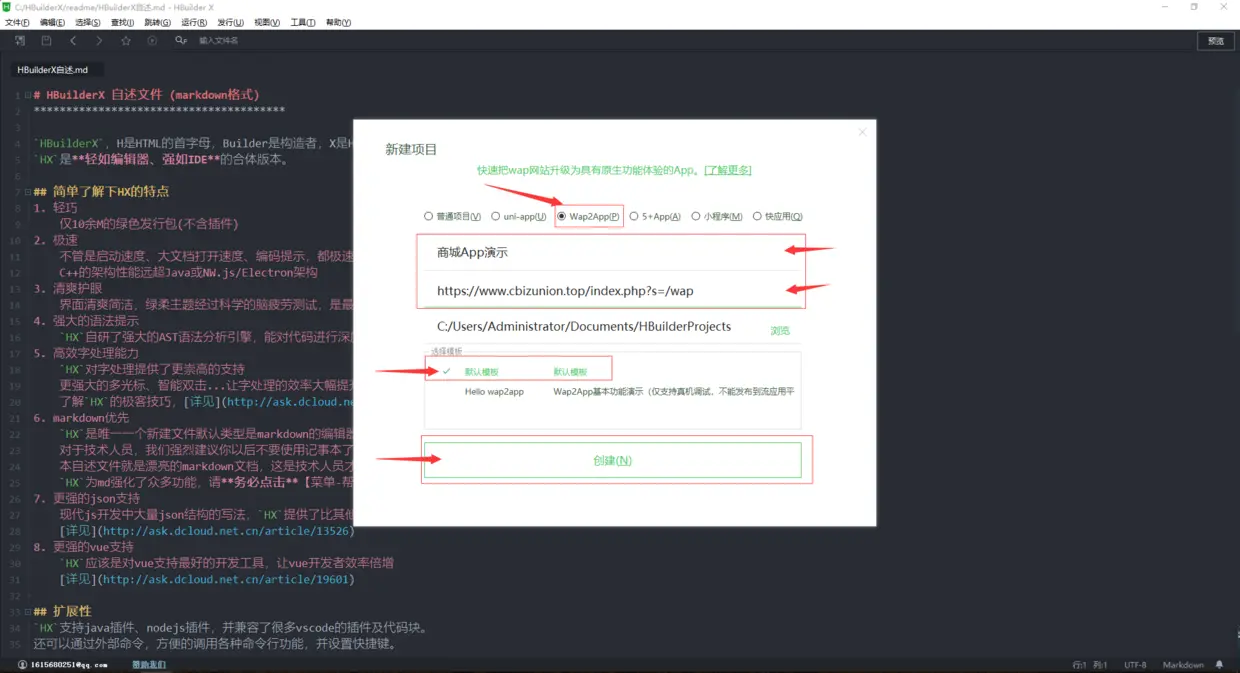Click the project name field 商城App演示

point(612,253)
